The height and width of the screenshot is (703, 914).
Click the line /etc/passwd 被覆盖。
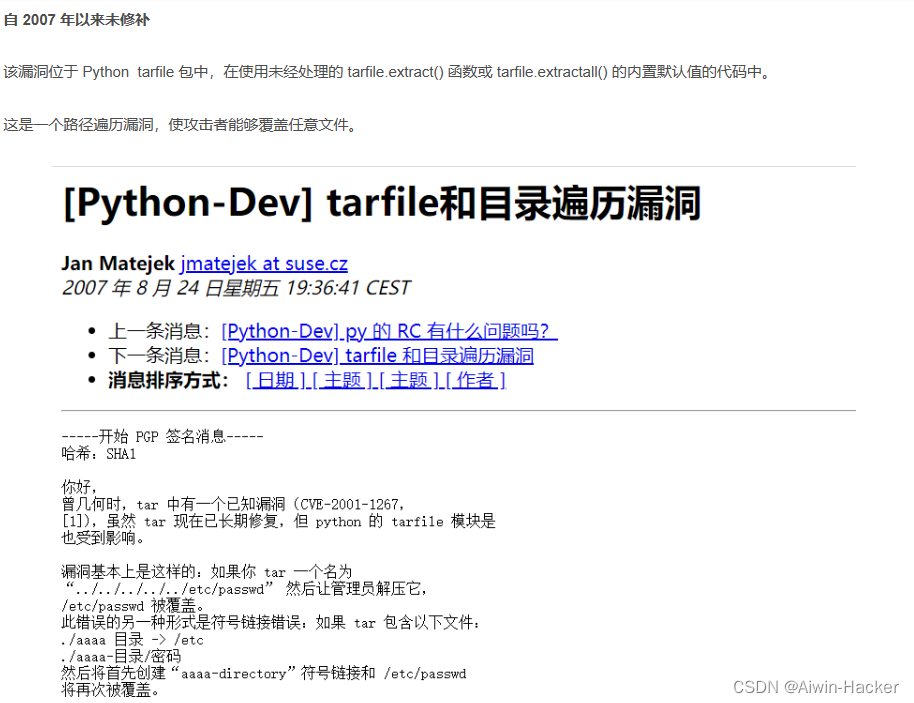coord(133,606)
